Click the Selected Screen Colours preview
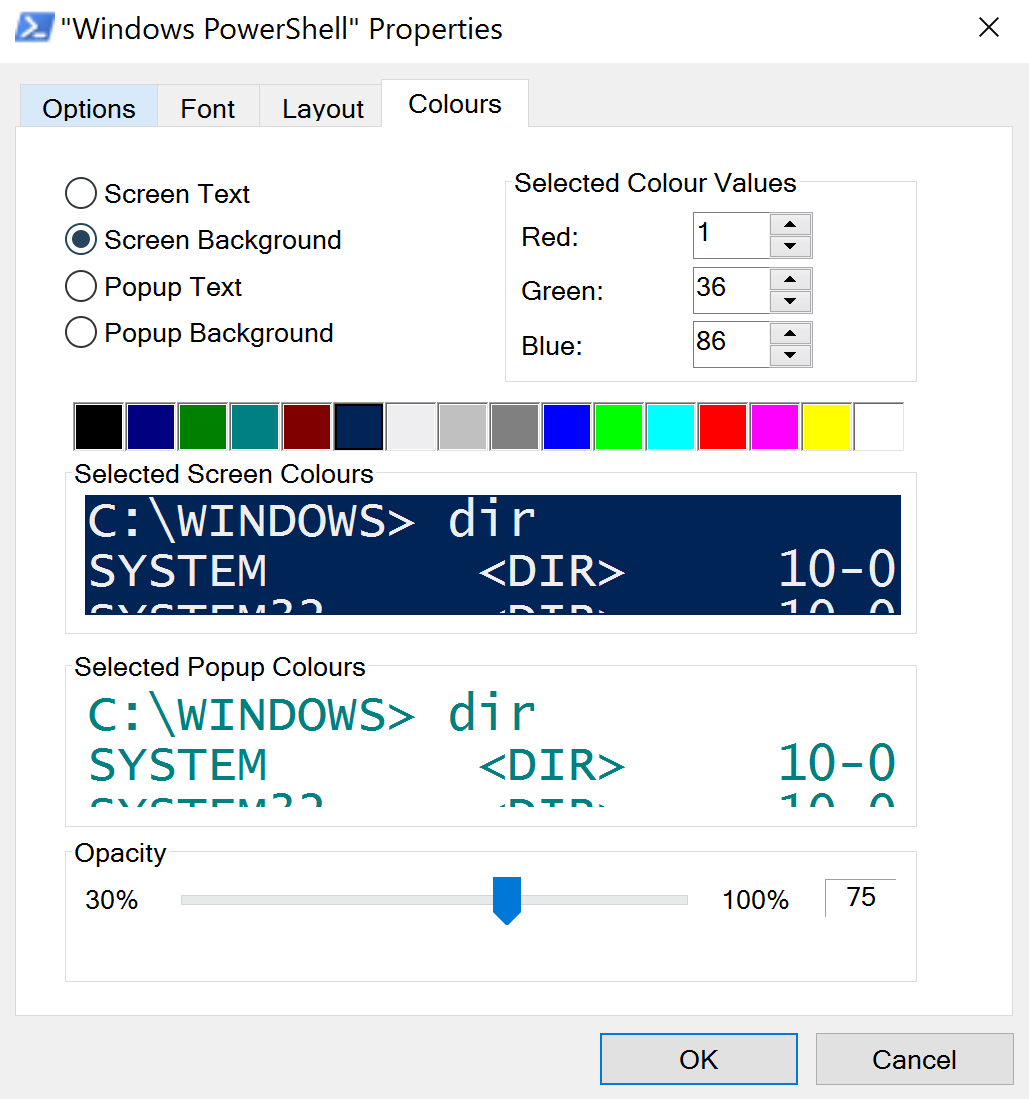The height and width of the screenshot is (1099, 1029). tap(493, 555)
